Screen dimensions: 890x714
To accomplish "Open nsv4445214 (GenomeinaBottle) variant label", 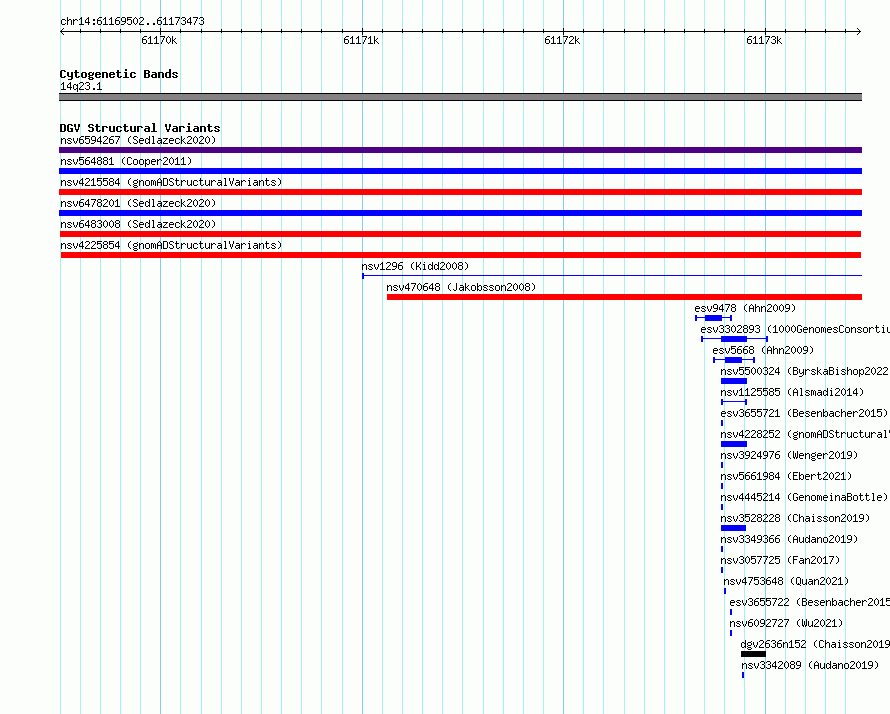I will 804,497.
